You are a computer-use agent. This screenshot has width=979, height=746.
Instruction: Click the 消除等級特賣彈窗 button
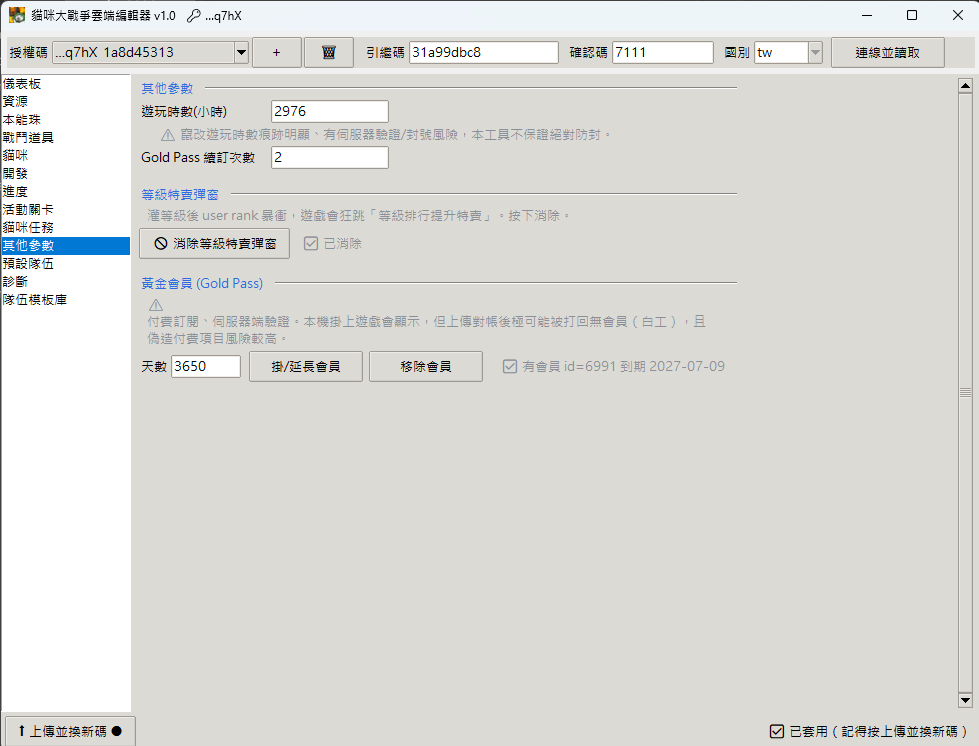(214, 243)
